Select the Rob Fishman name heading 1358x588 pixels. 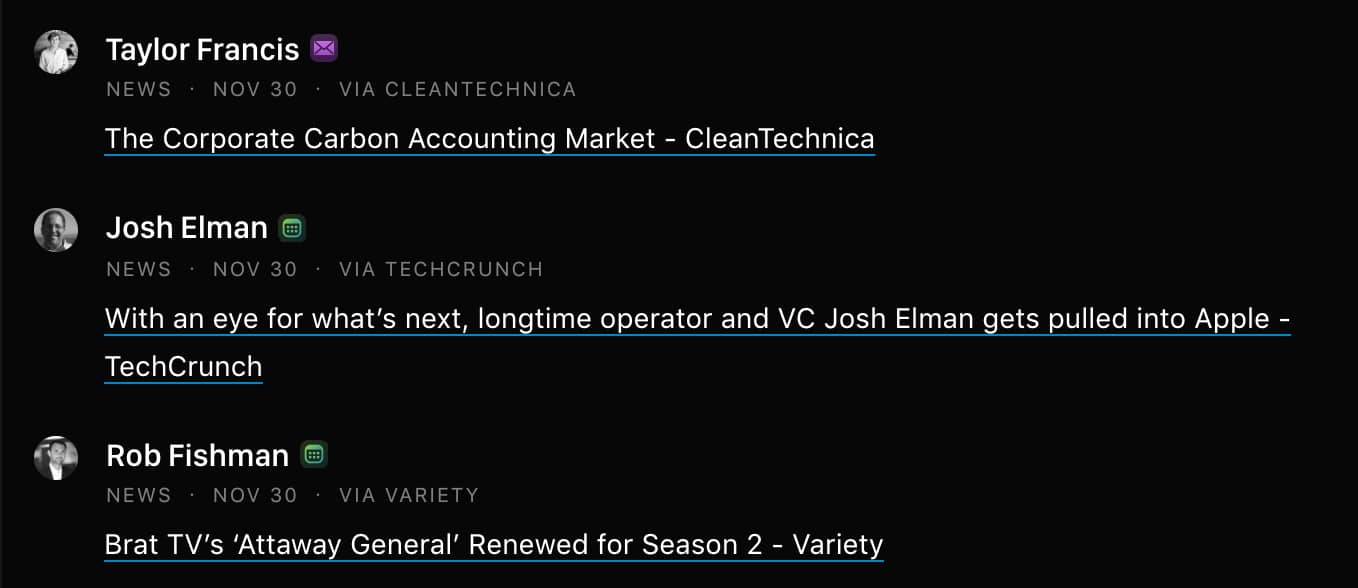click(x=197, y=455)
